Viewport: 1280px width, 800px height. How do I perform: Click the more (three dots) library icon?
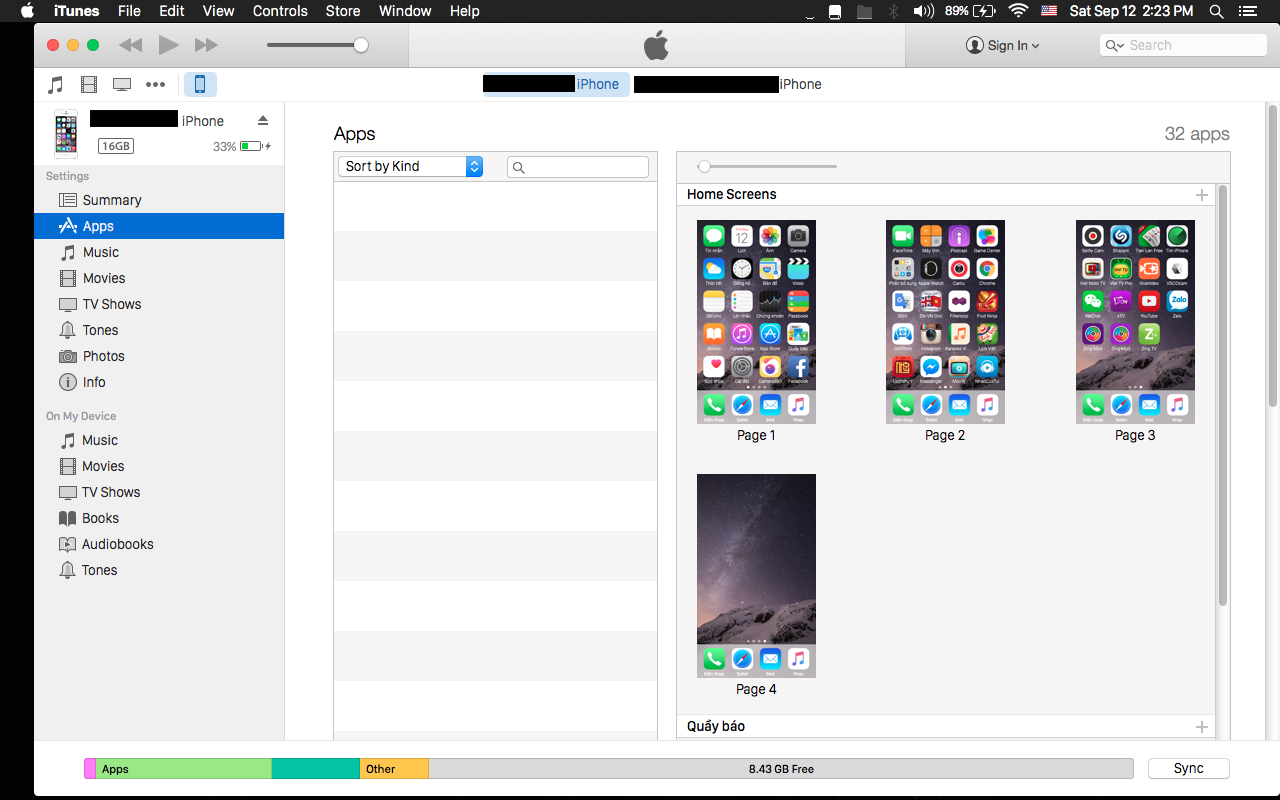coord(155,84)
